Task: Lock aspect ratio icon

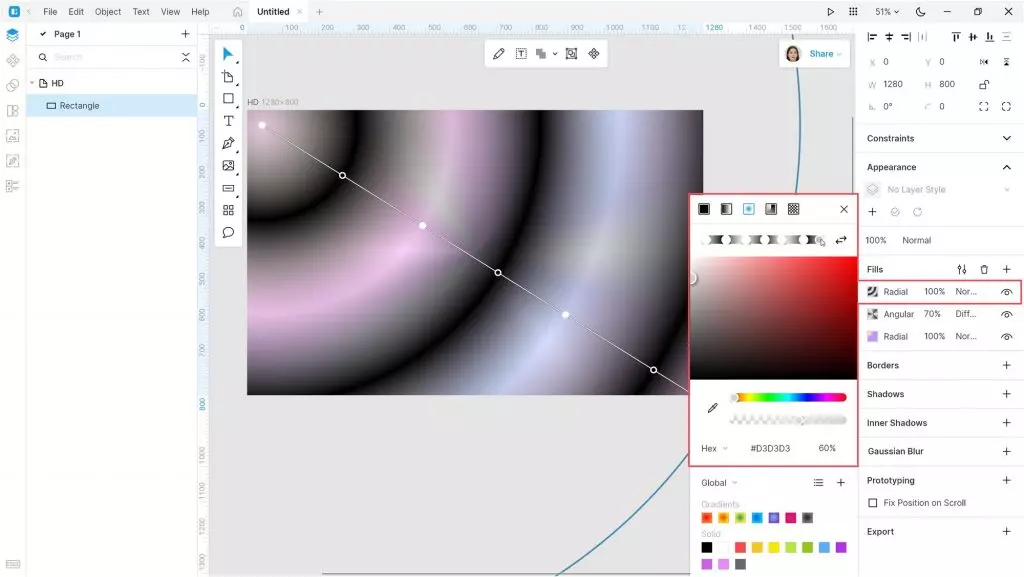Action: pos(984,84)
